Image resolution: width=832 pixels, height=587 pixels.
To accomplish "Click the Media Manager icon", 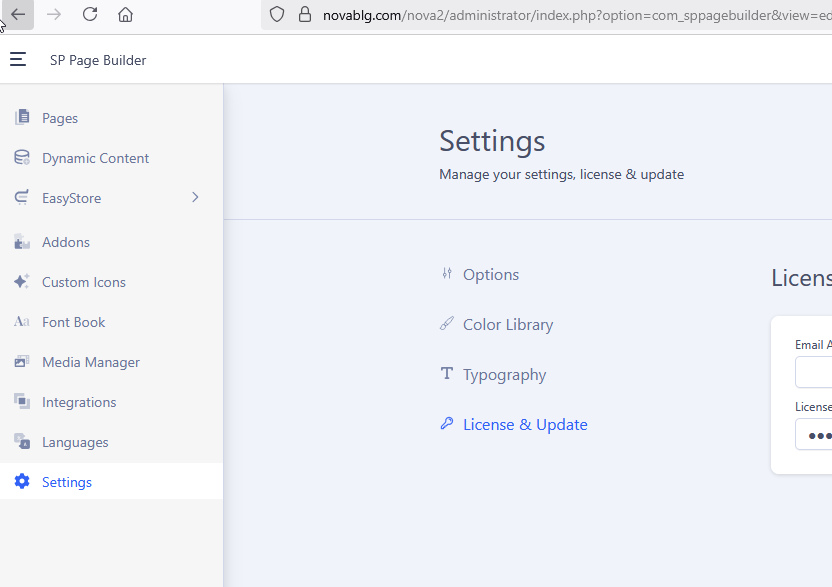I will pos(22,362).
